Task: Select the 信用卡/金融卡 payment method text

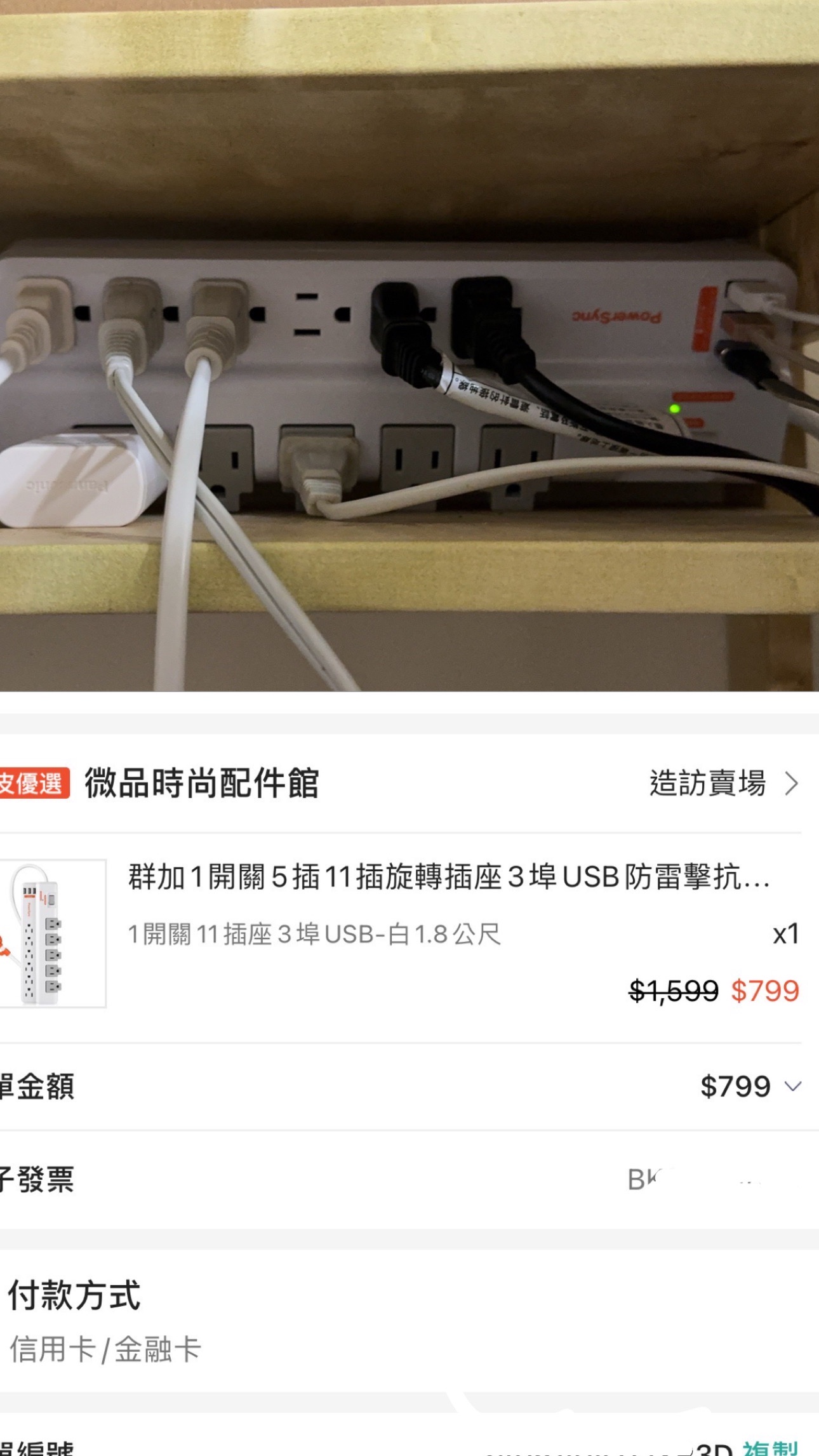Action: (x=105, y=1349)
